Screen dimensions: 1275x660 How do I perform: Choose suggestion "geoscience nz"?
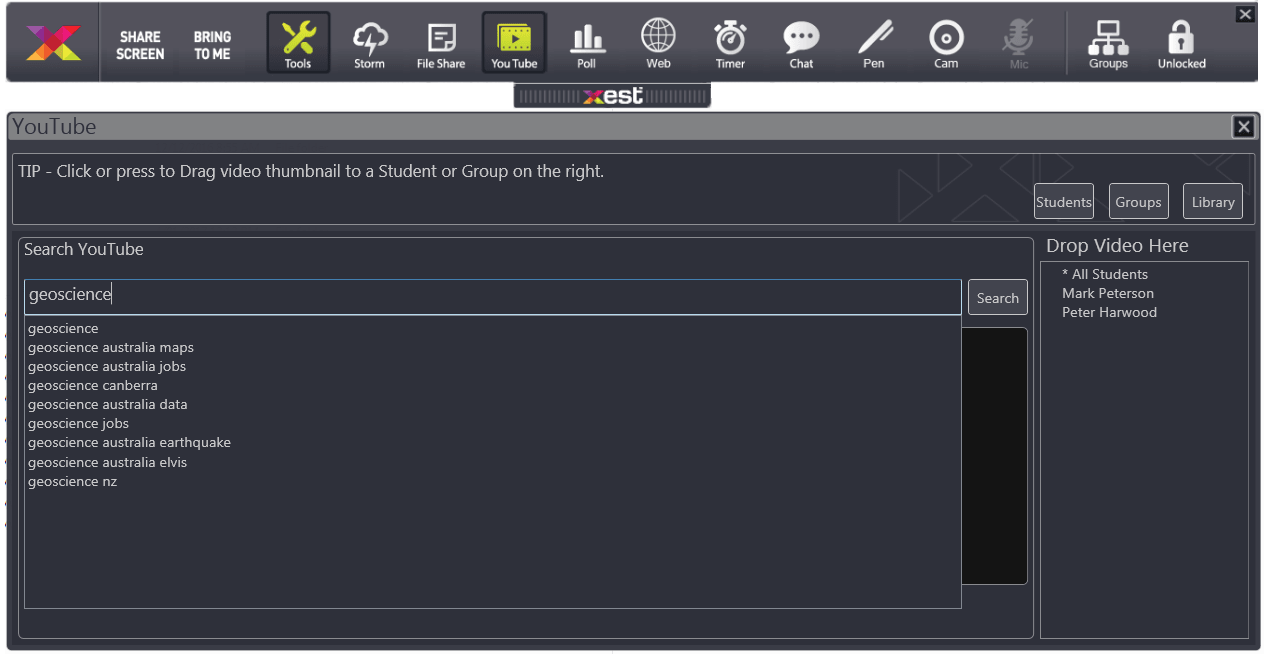pyautogui.click(x=72, y=481)
